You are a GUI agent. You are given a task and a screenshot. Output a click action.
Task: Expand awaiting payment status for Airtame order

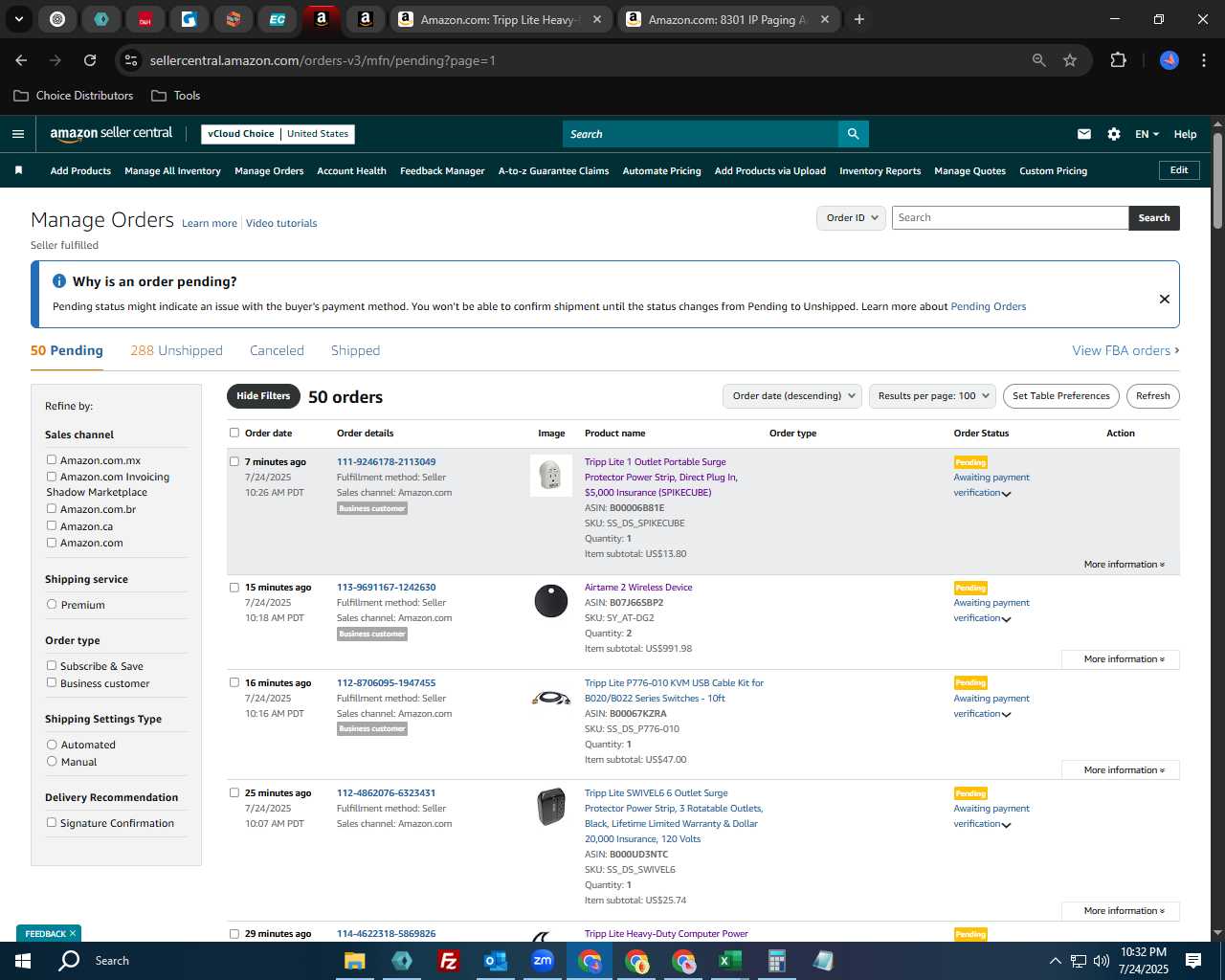pos(1006,619)
